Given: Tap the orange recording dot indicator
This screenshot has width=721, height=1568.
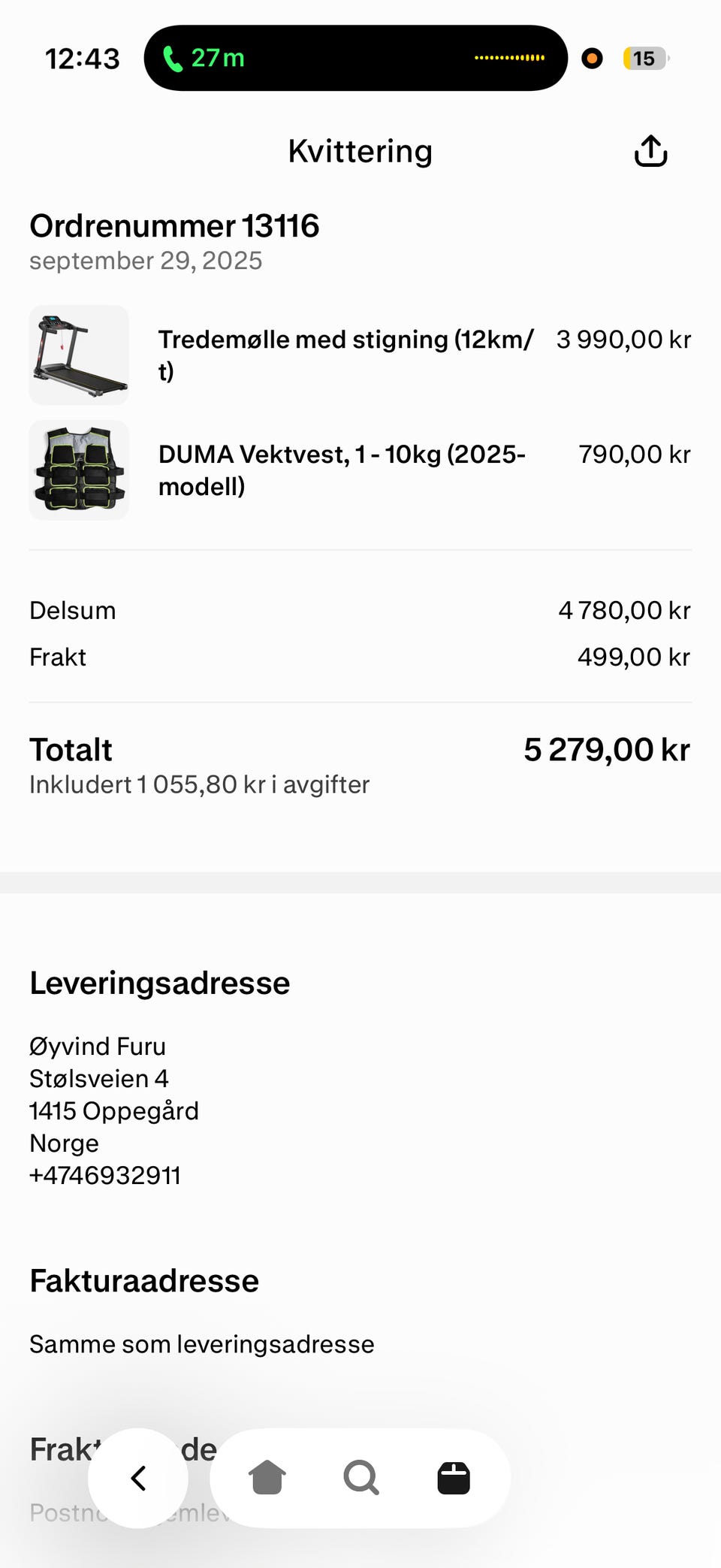Looking at the screenshot, I should (x=592, y=58).
